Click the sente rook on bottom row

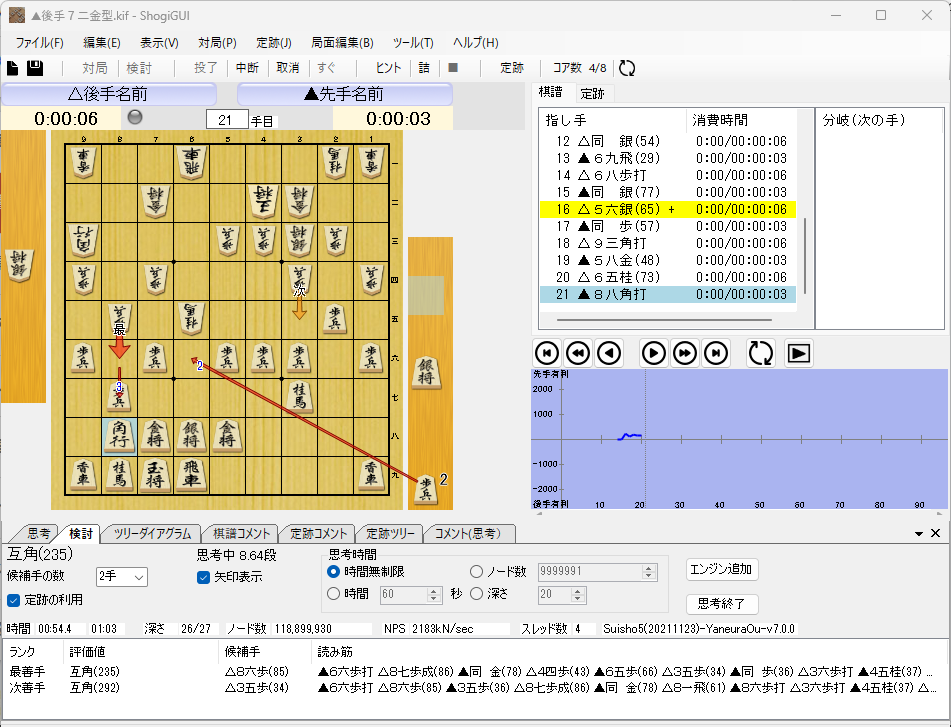(x=191, y=474)
